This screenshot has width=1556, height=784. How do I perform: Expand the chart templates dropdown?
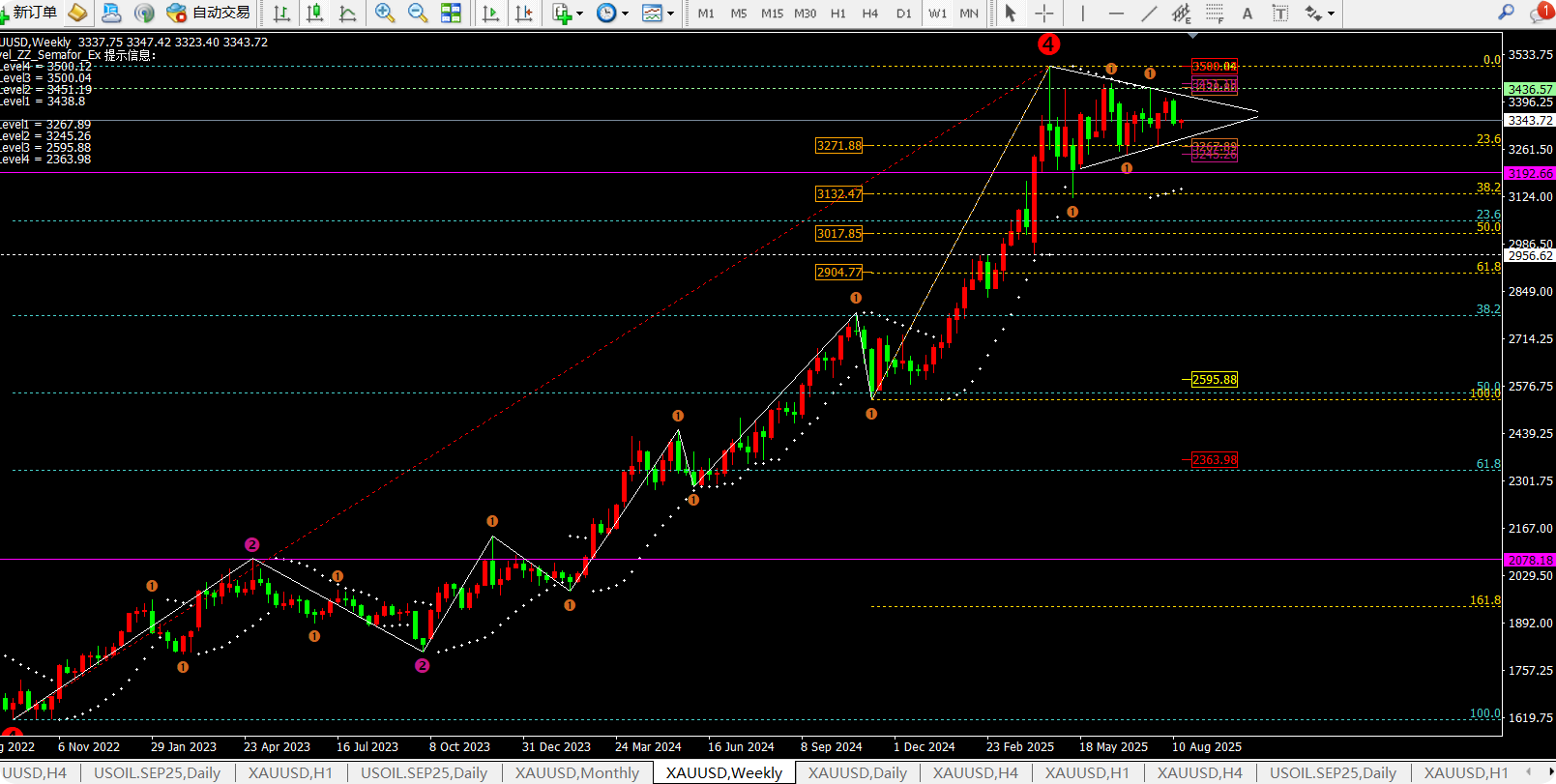click(659, 13)
